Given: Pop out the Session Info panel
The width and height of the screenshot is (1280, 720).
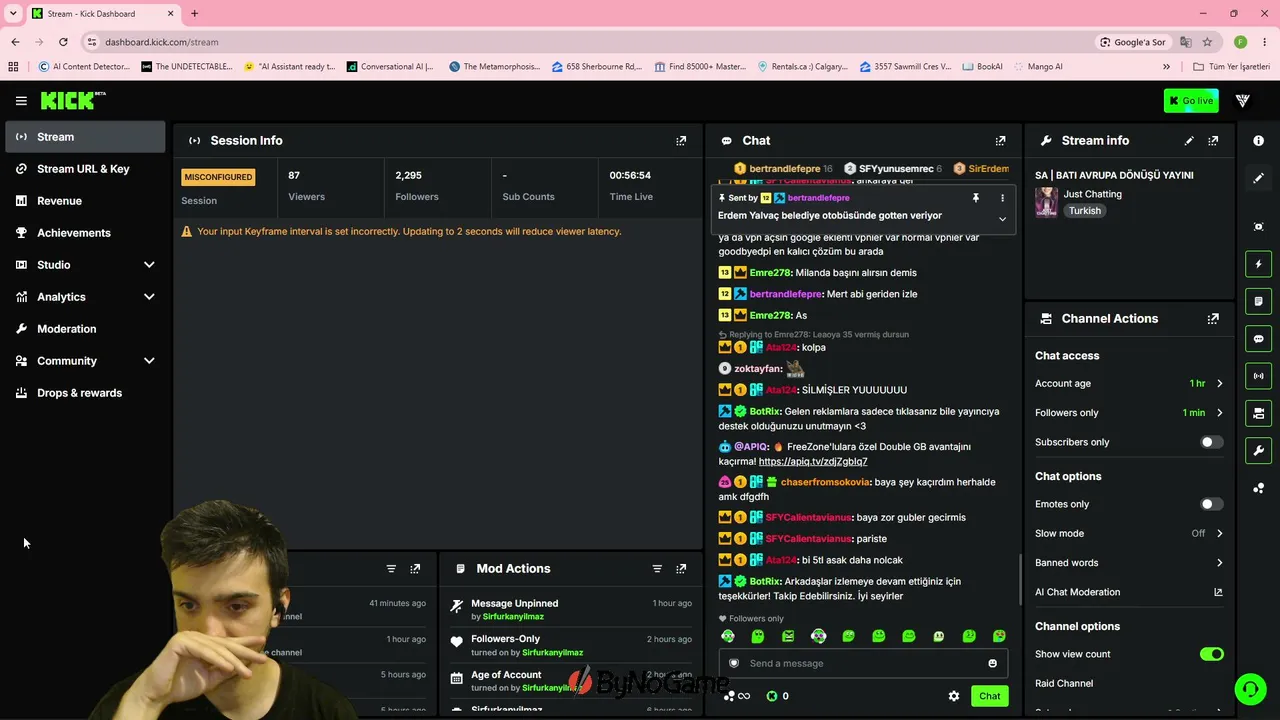Looking at the screenshot, I should click(x=681, y=141).
